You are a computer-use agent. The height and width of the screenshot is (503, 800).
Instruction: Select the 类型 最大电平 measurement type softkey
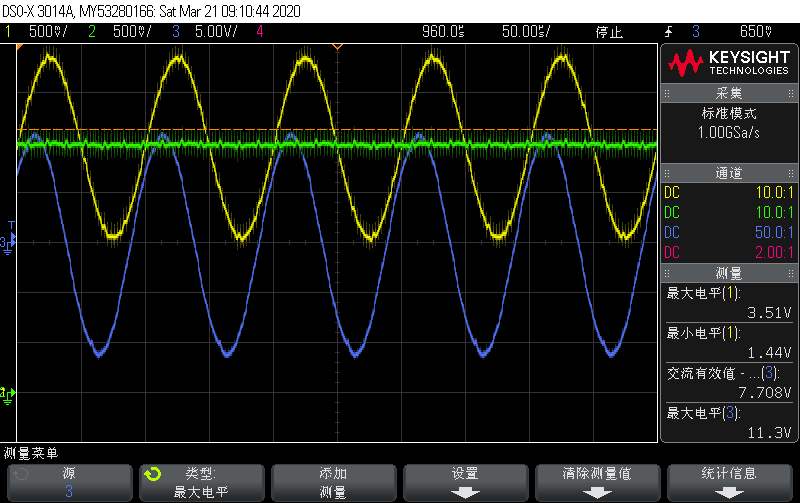[x=202, y=483]
